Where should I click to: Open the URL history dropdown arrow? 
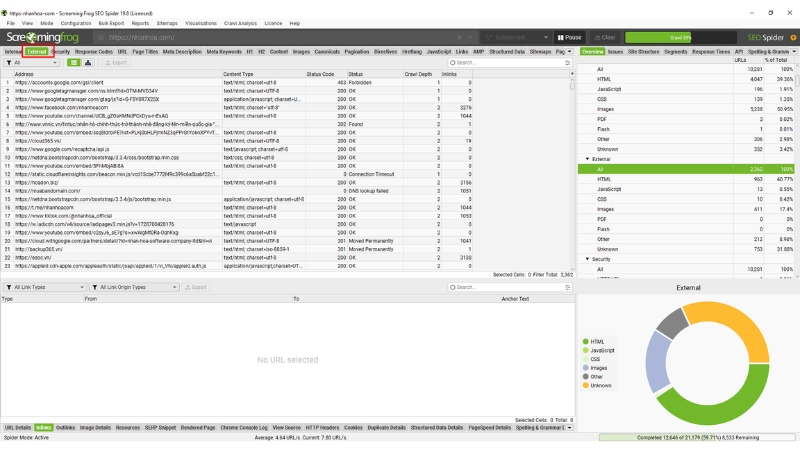[x=470, y=37]
